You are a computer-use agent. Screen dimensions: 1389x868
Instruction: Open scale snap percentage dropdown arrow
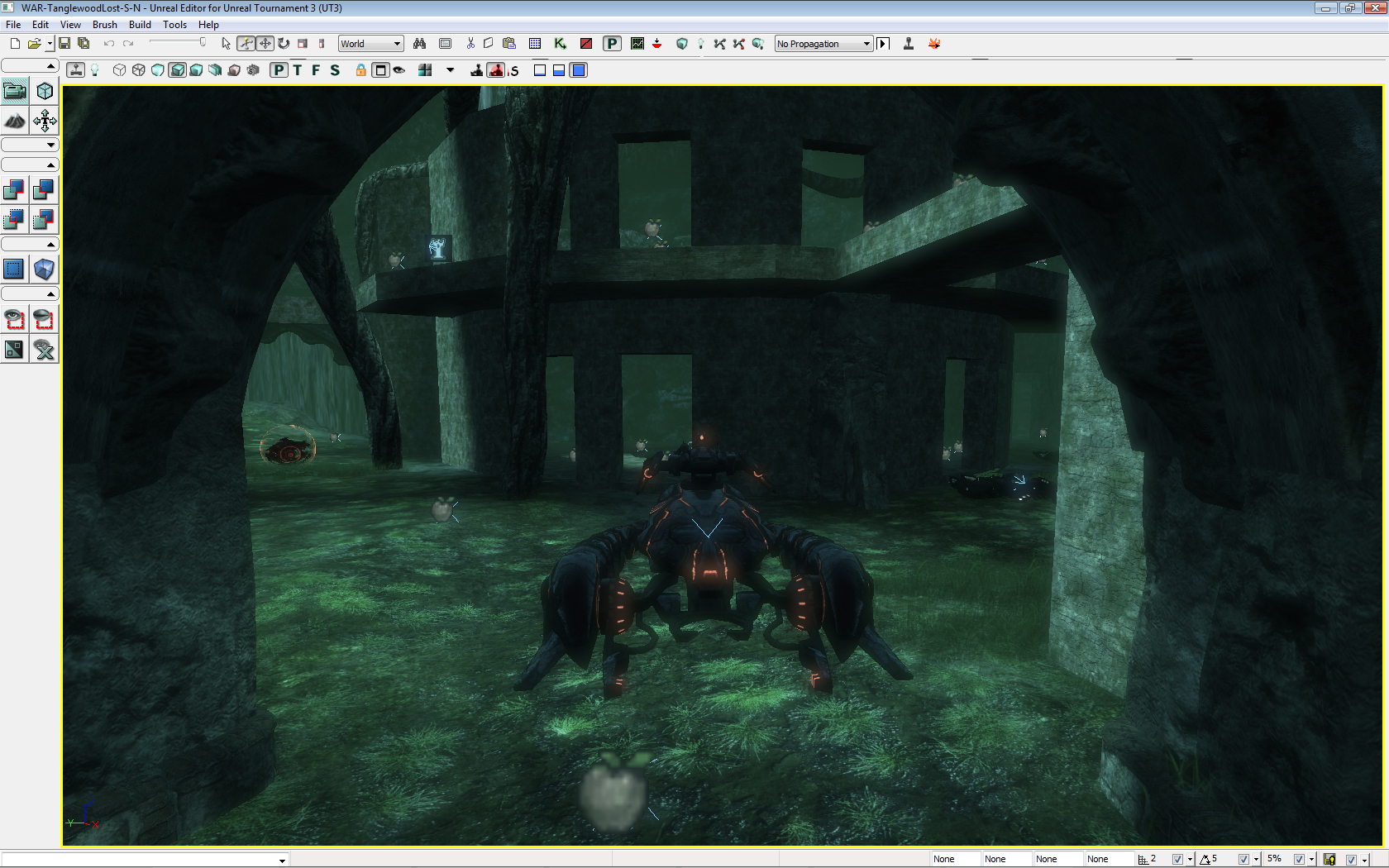pos(1311,860)
